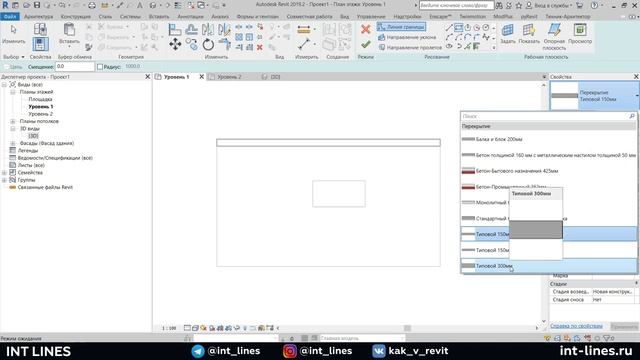Choose floor type Балка и блок 200мм
The image size is (640, 360).
click(549, 139)
